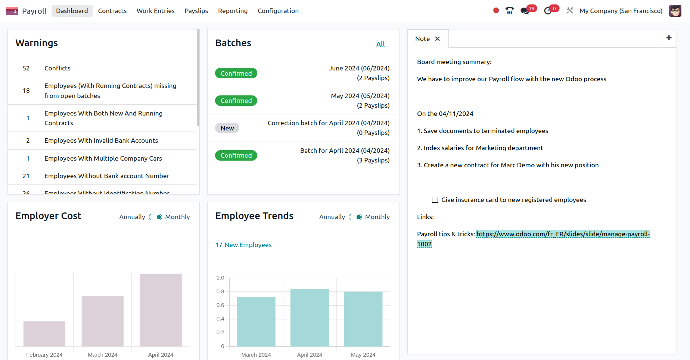Click Confirmed badge of May 2024 batch
The height and width of the screenshot is (360, 690).
(236, 101)
